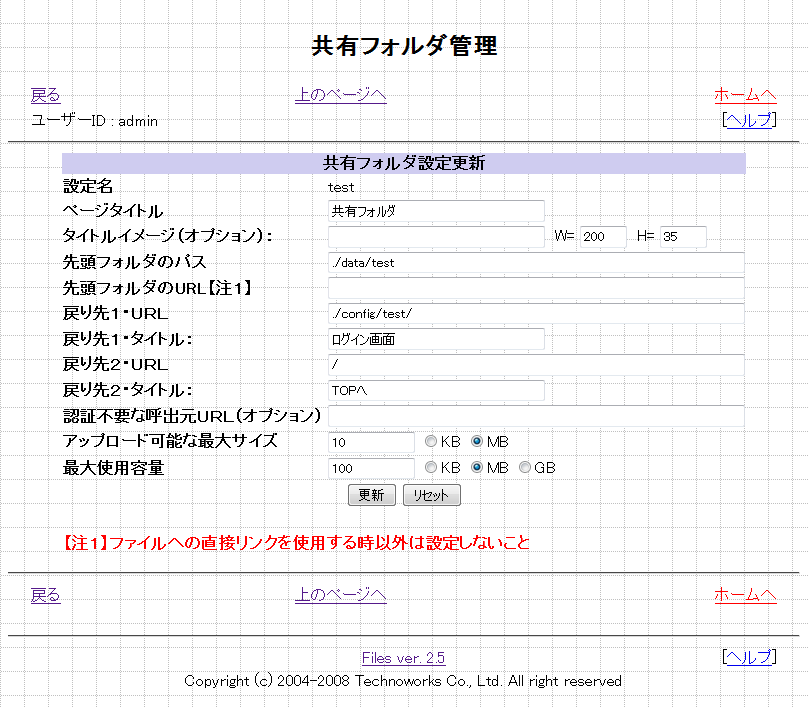Click the ページタイトル text field
The height and width of the screenshot is (707, 808).
click(436, 211)
